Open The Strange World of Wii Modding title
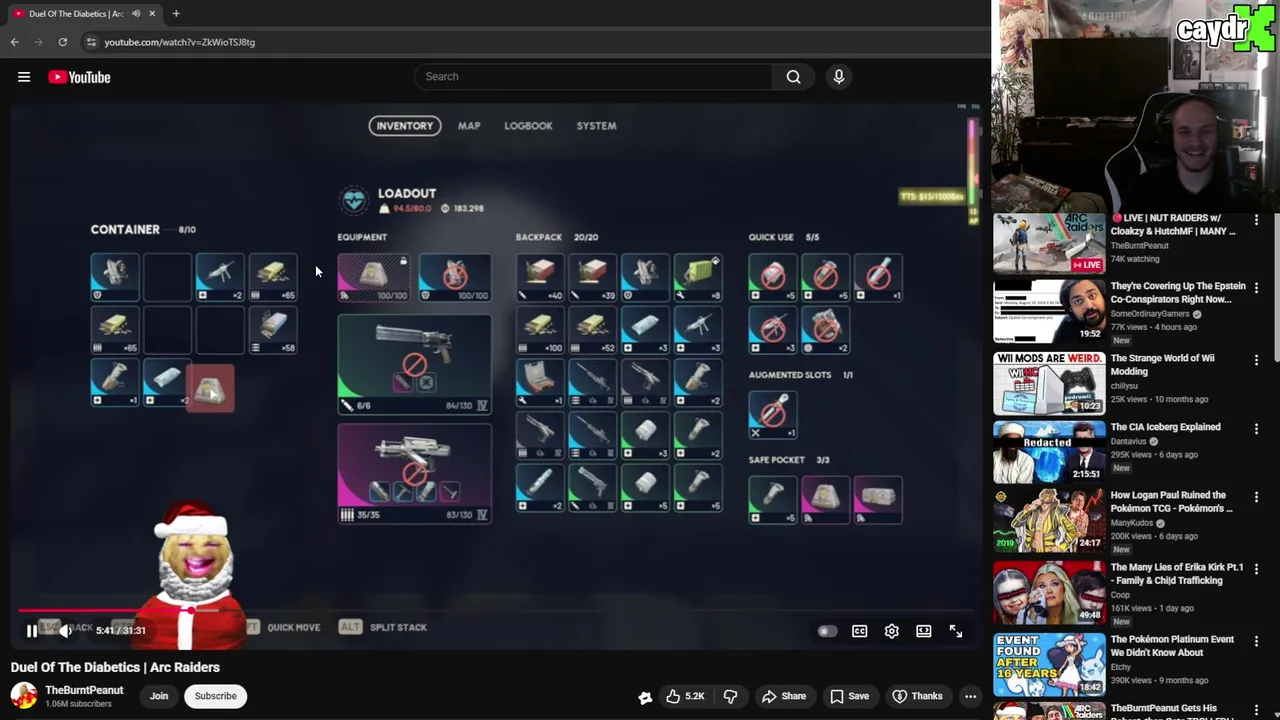The width and height of the screenshot is (1280, 720). point(1163,364)
